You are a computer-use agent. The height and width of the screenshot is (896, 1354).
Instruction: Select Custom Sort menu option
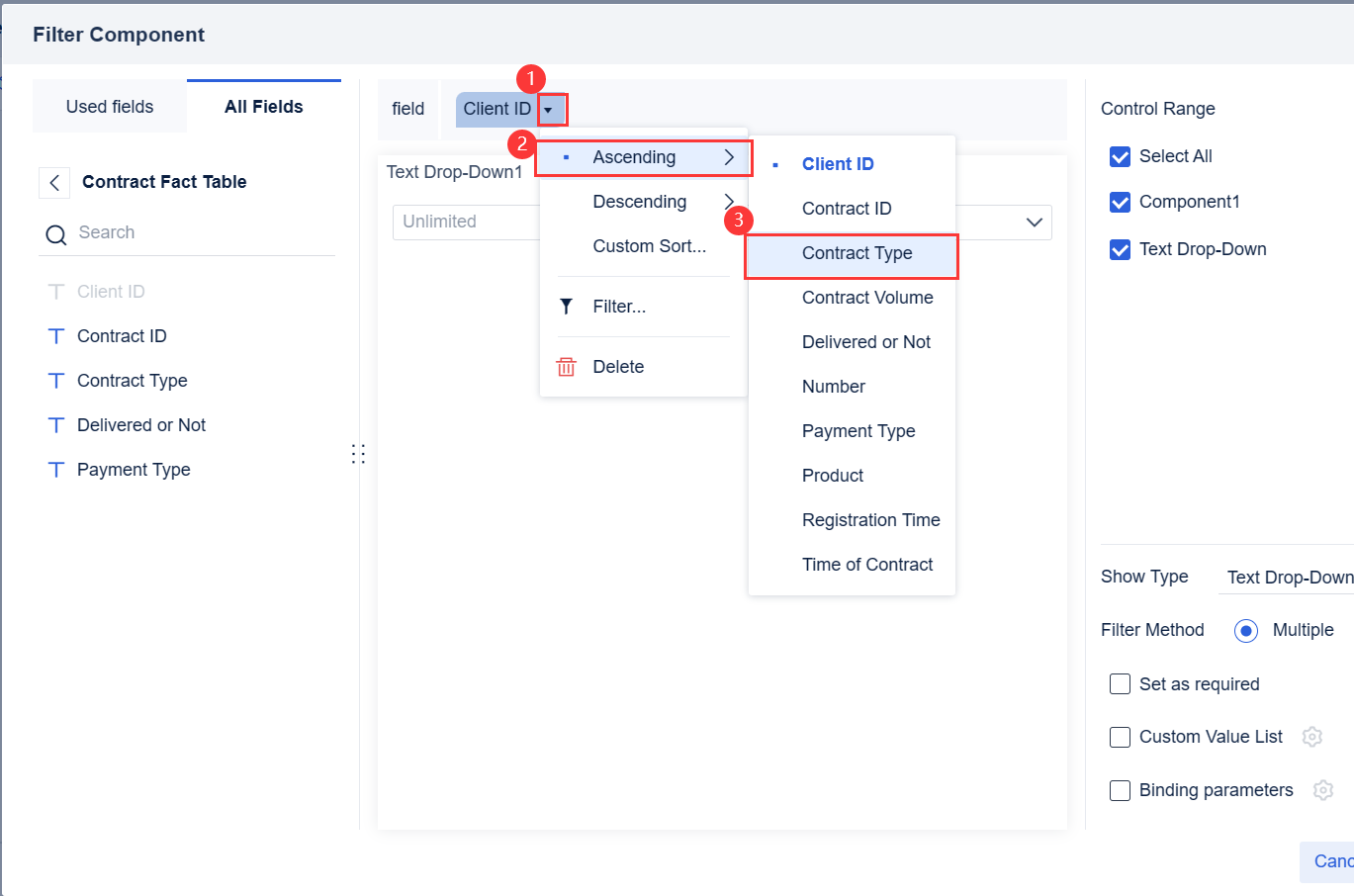tap(649, 246)
